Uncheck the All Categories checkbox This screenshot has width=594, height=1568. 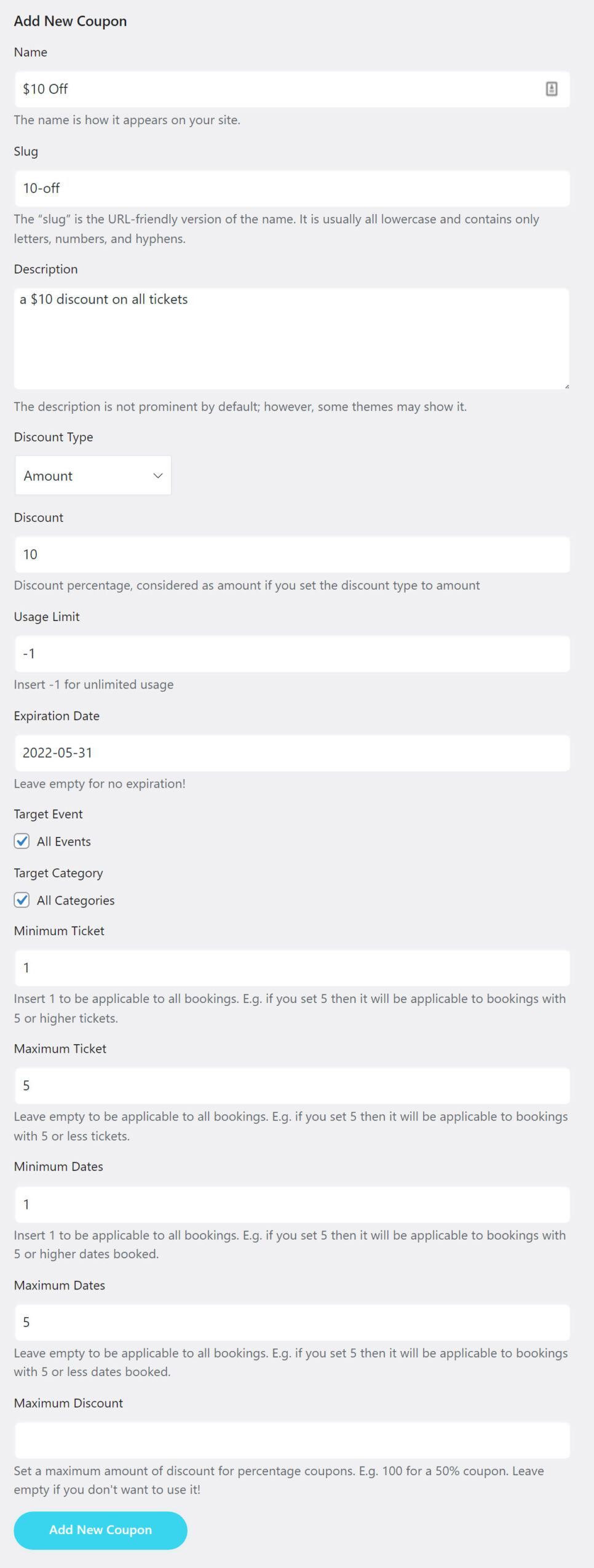click(x=22, y=900)
